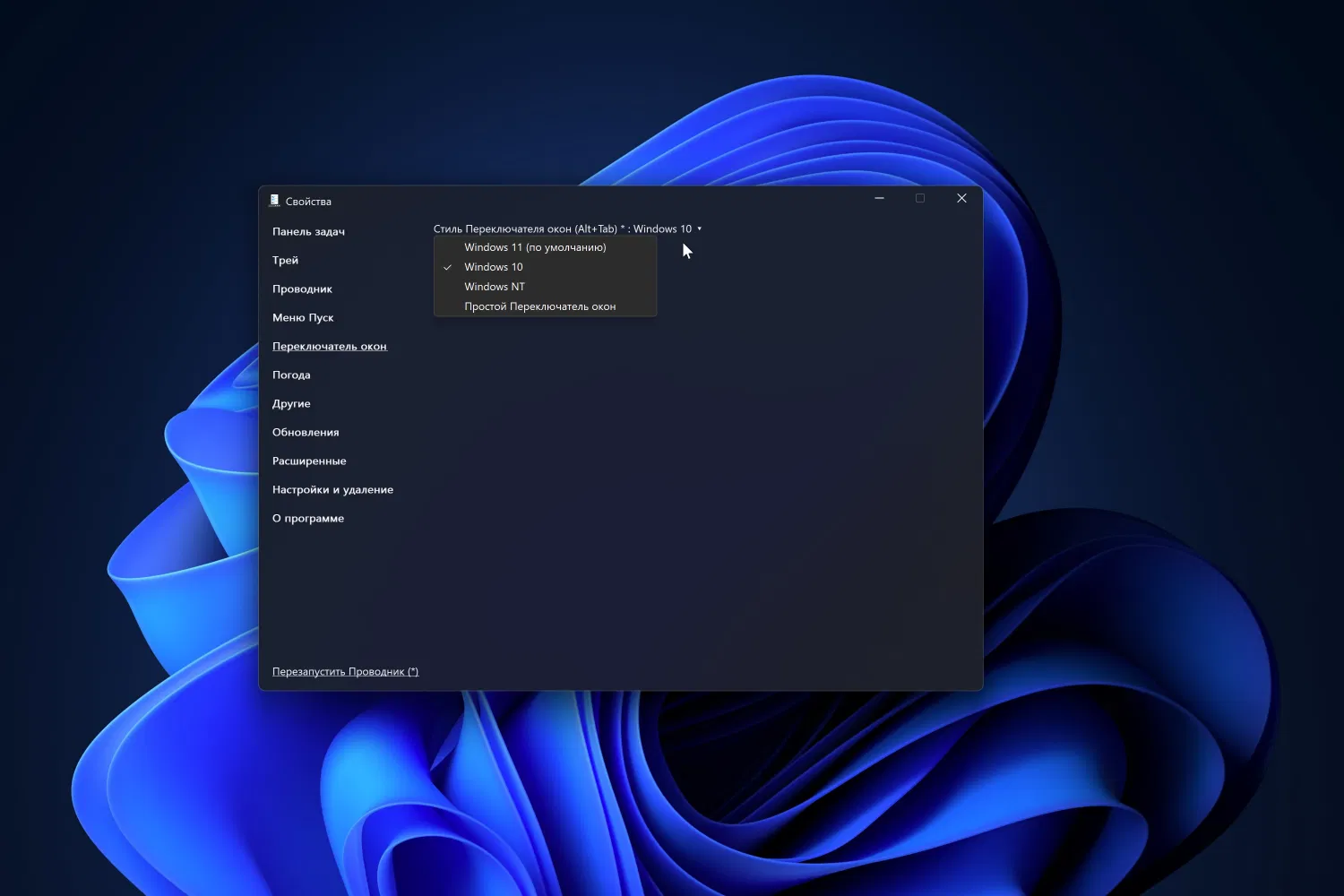Open the Обновления section
Image resolution: width=1344 pixels, height=896 pixels.
pos(306,432)
